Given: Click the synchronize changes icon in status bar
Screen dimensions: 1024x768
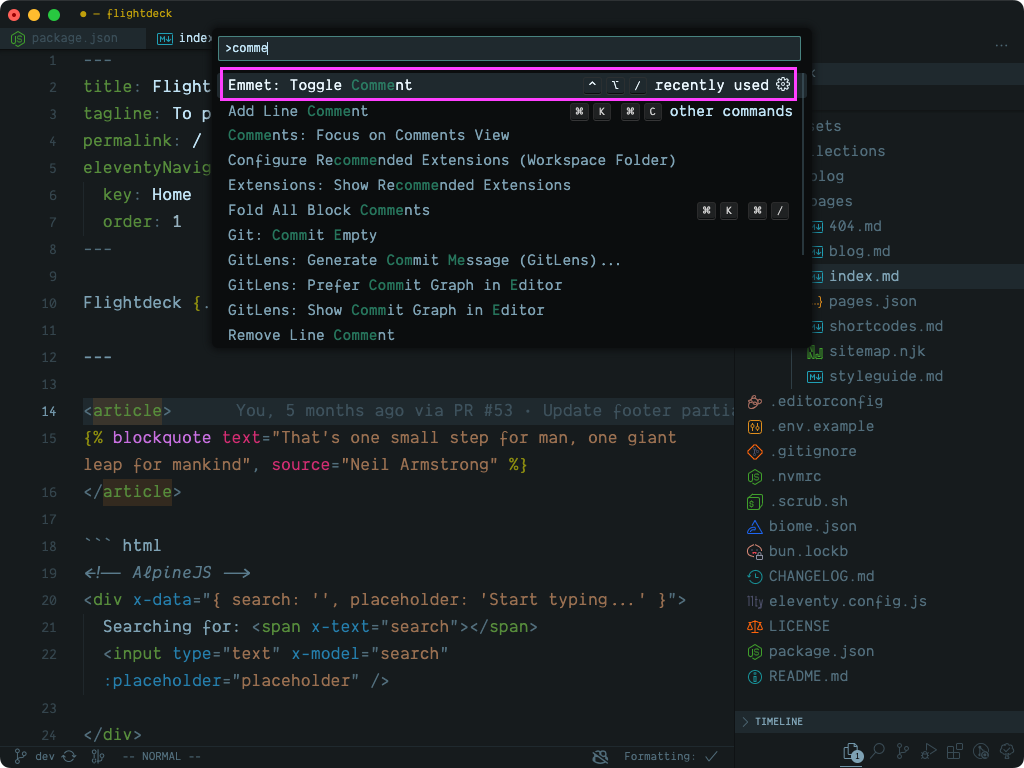Looking at the screenshot, I should click(69, 756).
